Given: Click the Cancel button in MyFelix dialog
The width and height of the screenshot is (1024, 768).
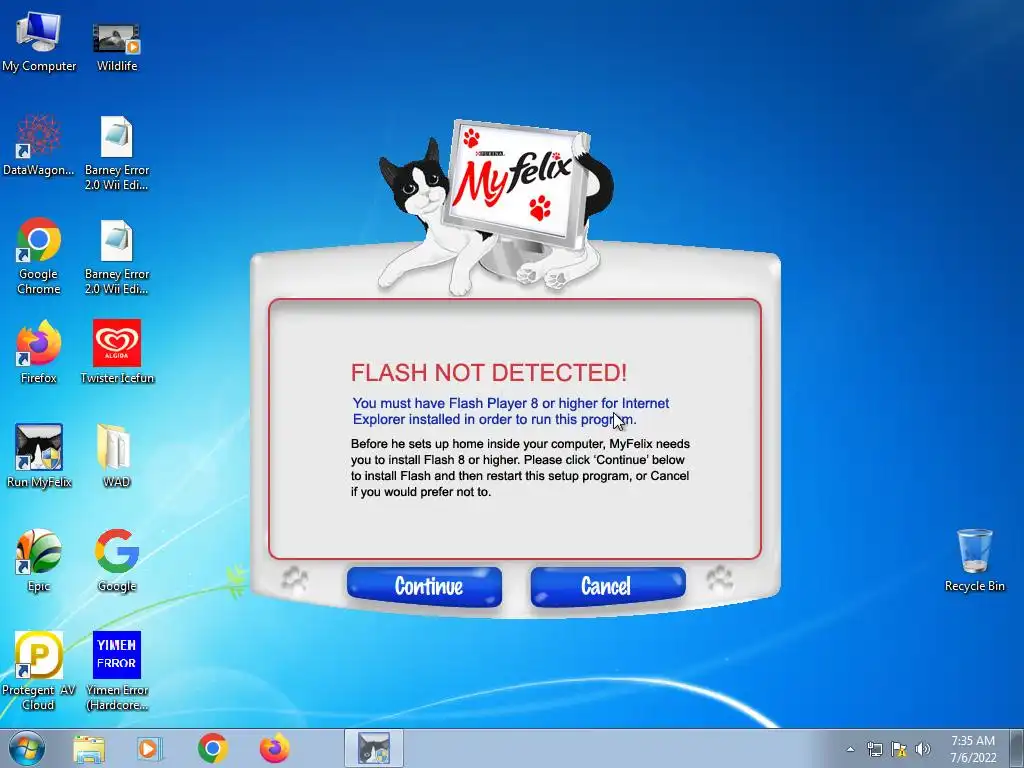Looking at the screenshot, I should point(608,586).
